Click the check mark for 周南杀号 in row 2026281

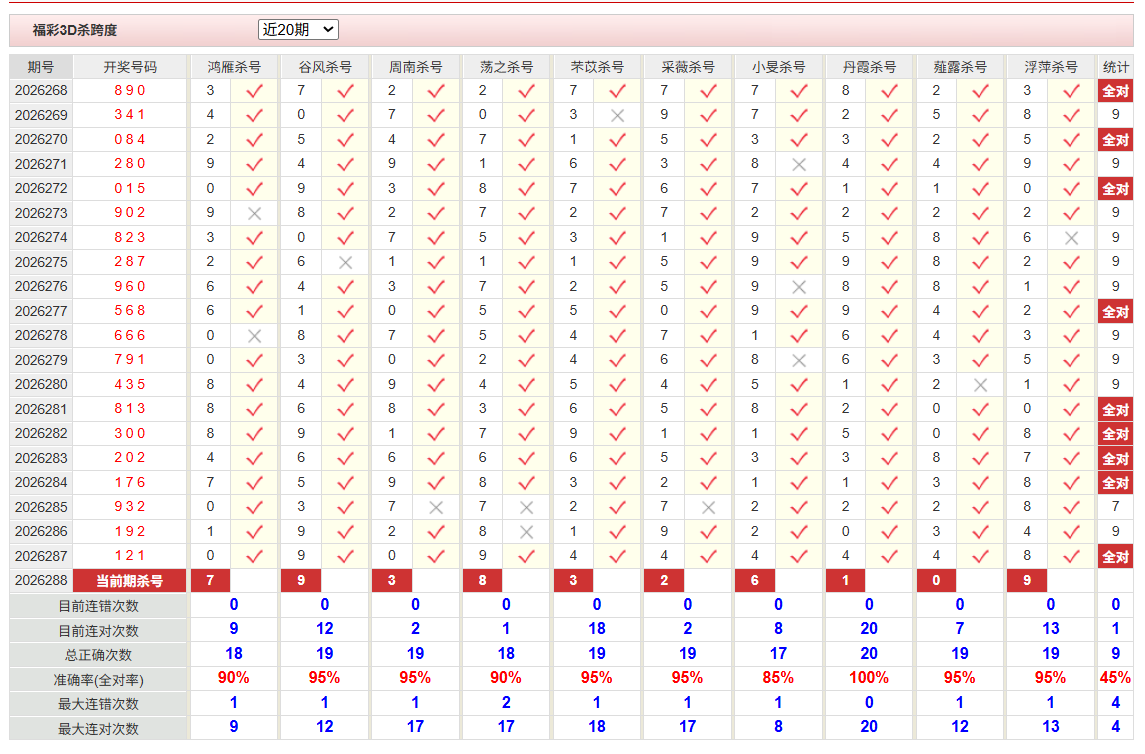tap(436, 409)
